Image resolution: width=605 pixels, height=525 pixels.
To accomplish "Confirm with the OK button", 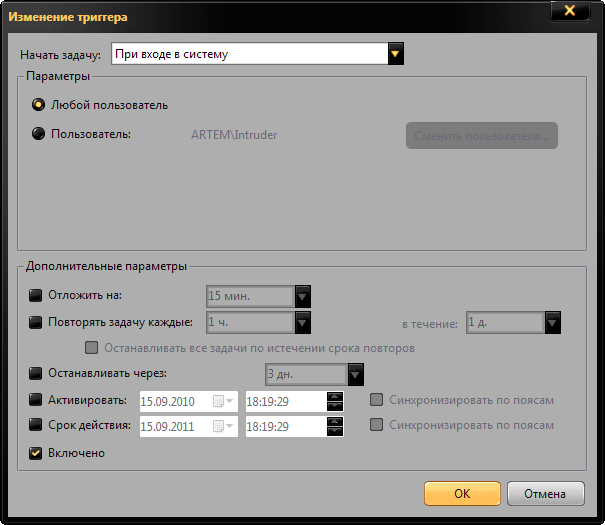I will tap(462, 493).
